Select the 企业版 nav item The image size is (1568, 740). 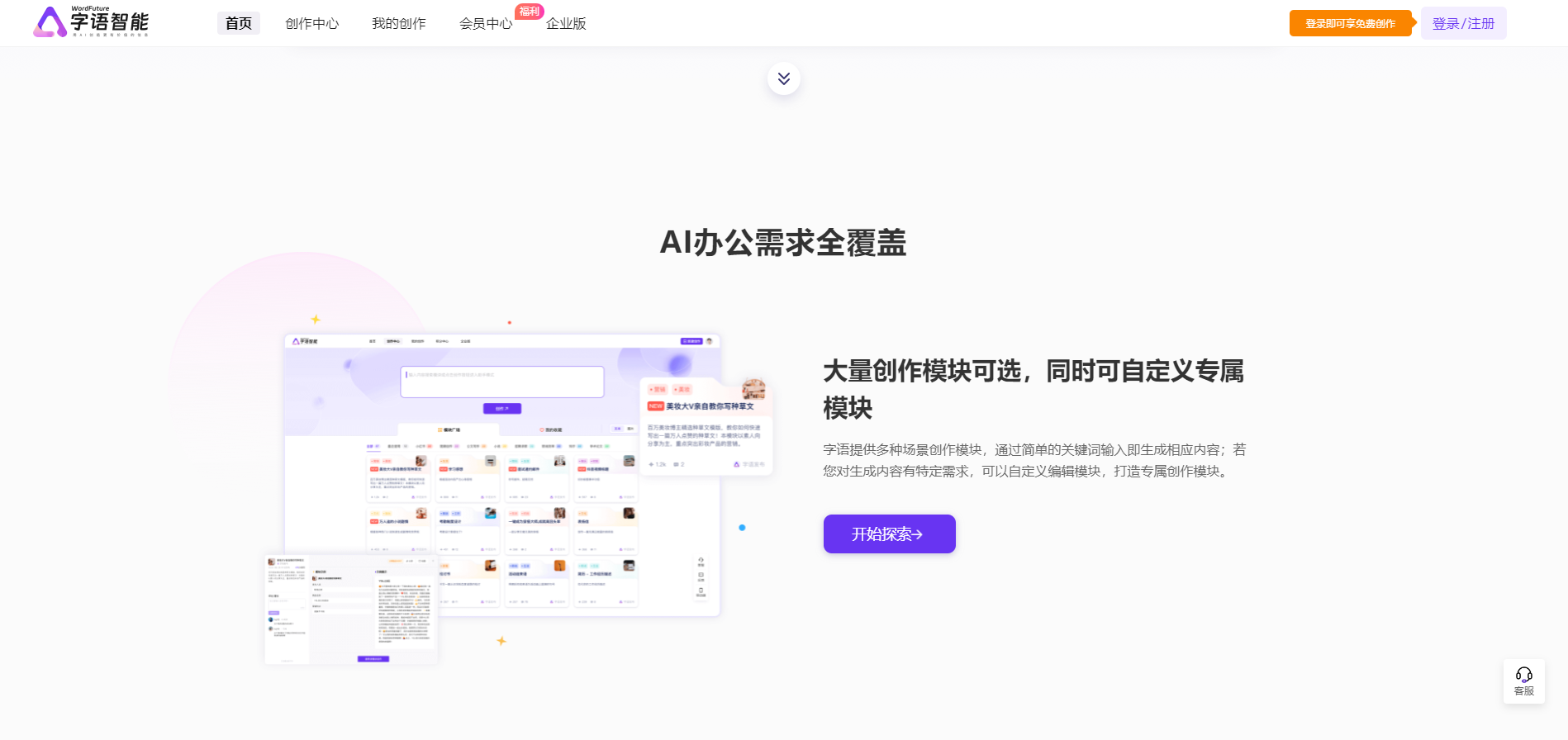[x=566, y=23]
